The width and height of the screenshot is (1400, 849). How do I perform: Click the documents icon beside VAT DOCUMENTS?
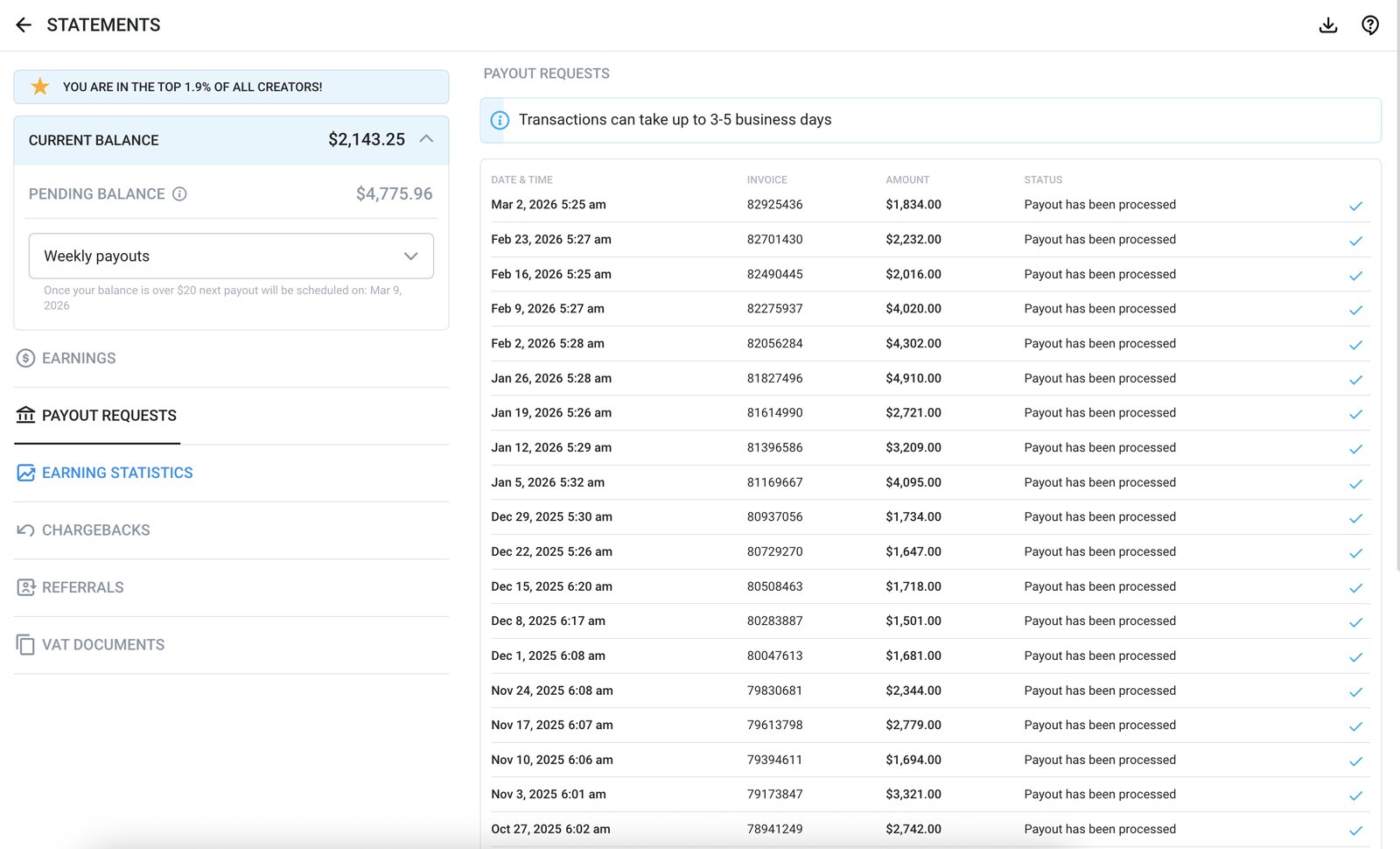click(x=25, y=645)
